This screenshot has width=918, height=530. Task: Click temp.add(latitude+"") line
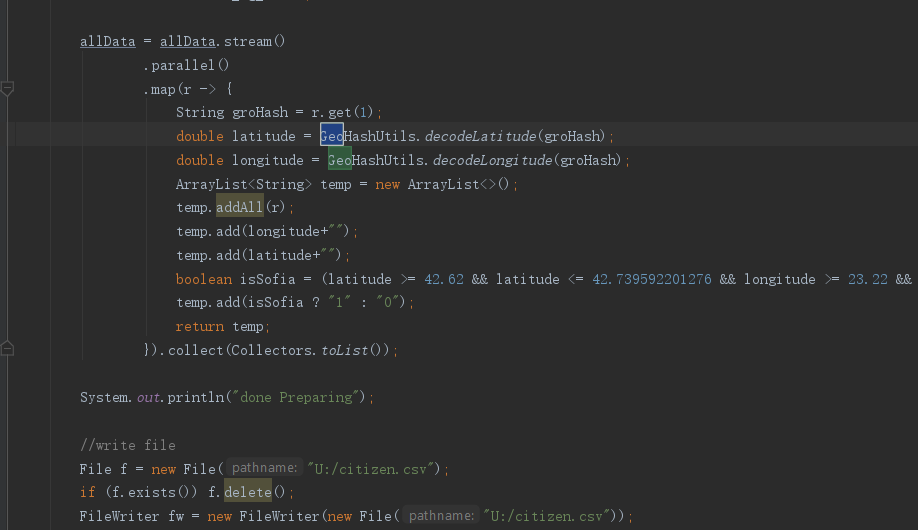(x=263, y=255)
